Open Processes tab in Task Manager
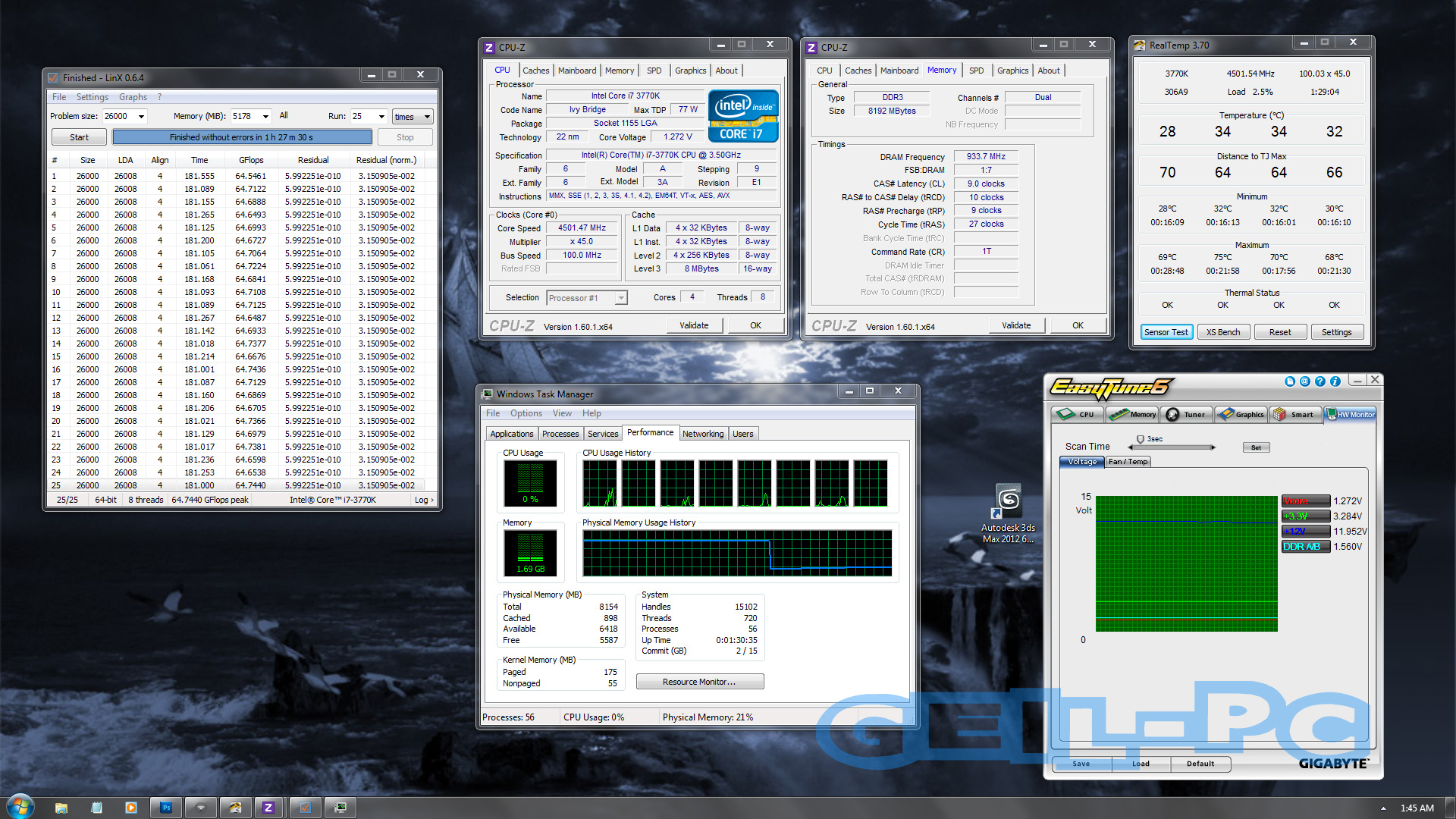1456x819 pixels. click(560, 434)
